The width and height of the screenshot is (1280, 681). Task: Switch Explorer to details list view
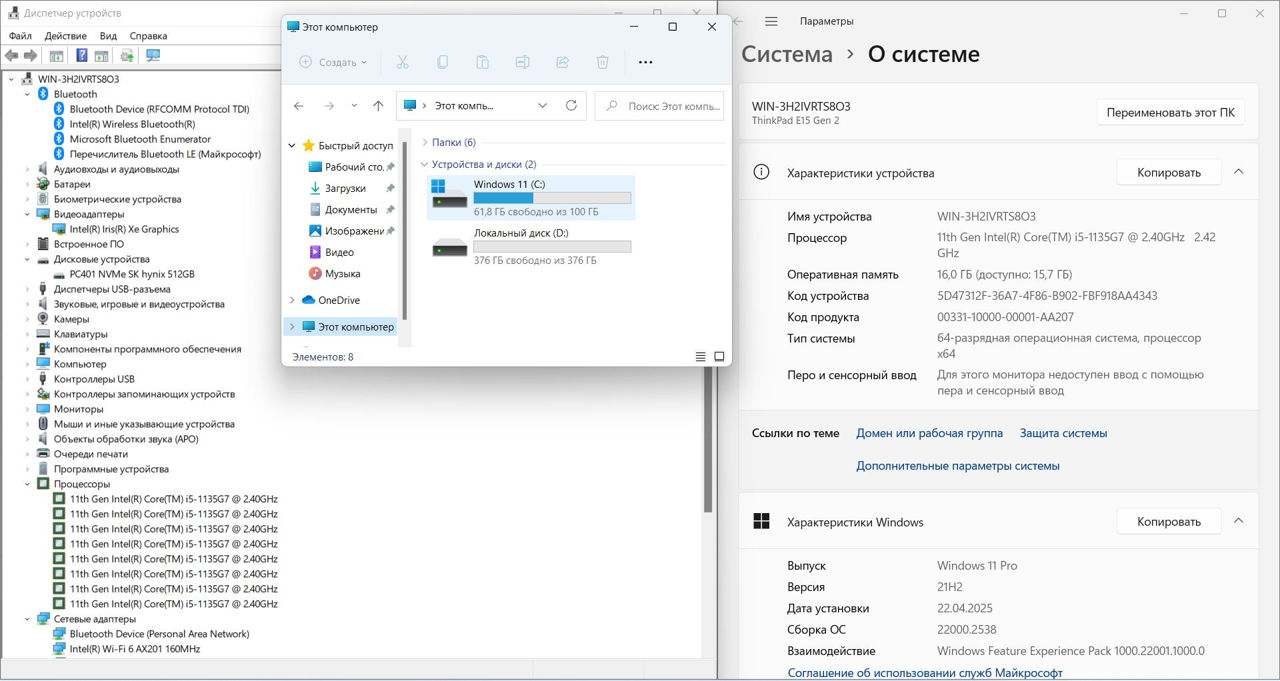click(x=700, y=357)
